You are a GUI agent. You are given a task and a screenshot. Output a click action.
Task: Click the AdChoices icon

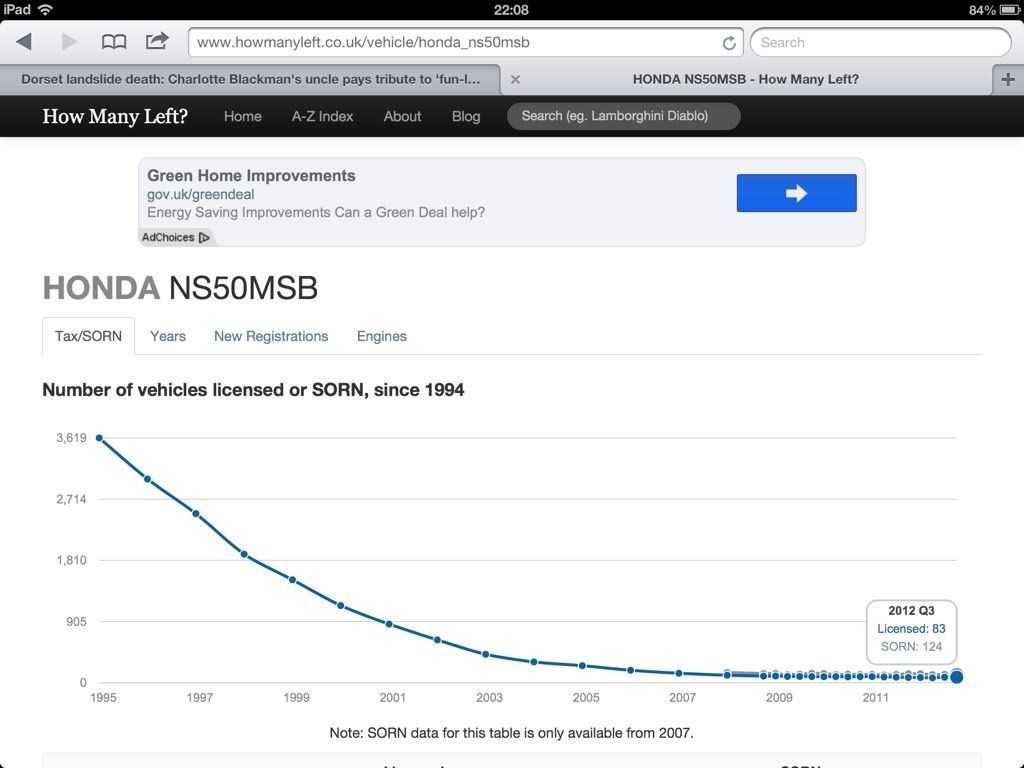204,238
